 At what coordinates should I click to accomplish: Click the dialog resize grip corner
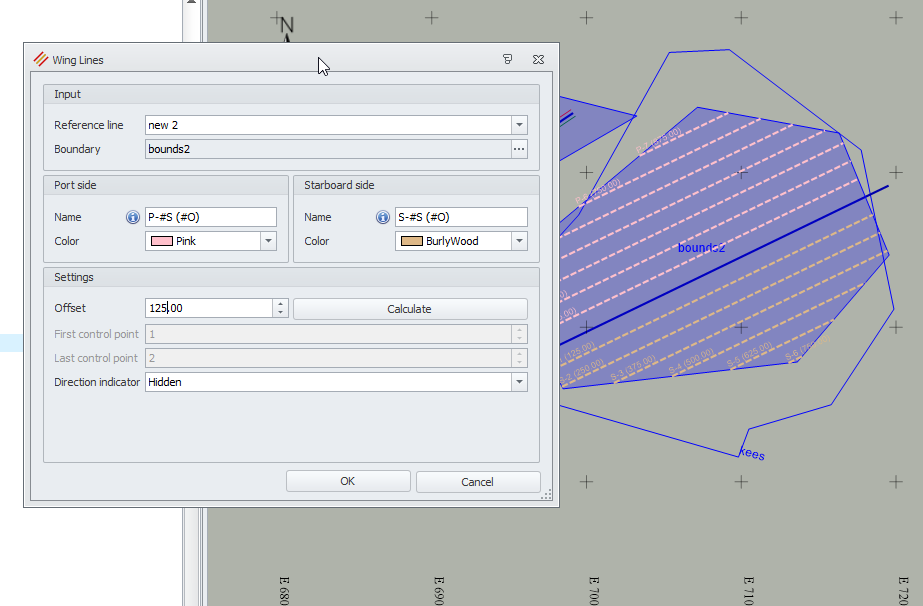[546, 495]
